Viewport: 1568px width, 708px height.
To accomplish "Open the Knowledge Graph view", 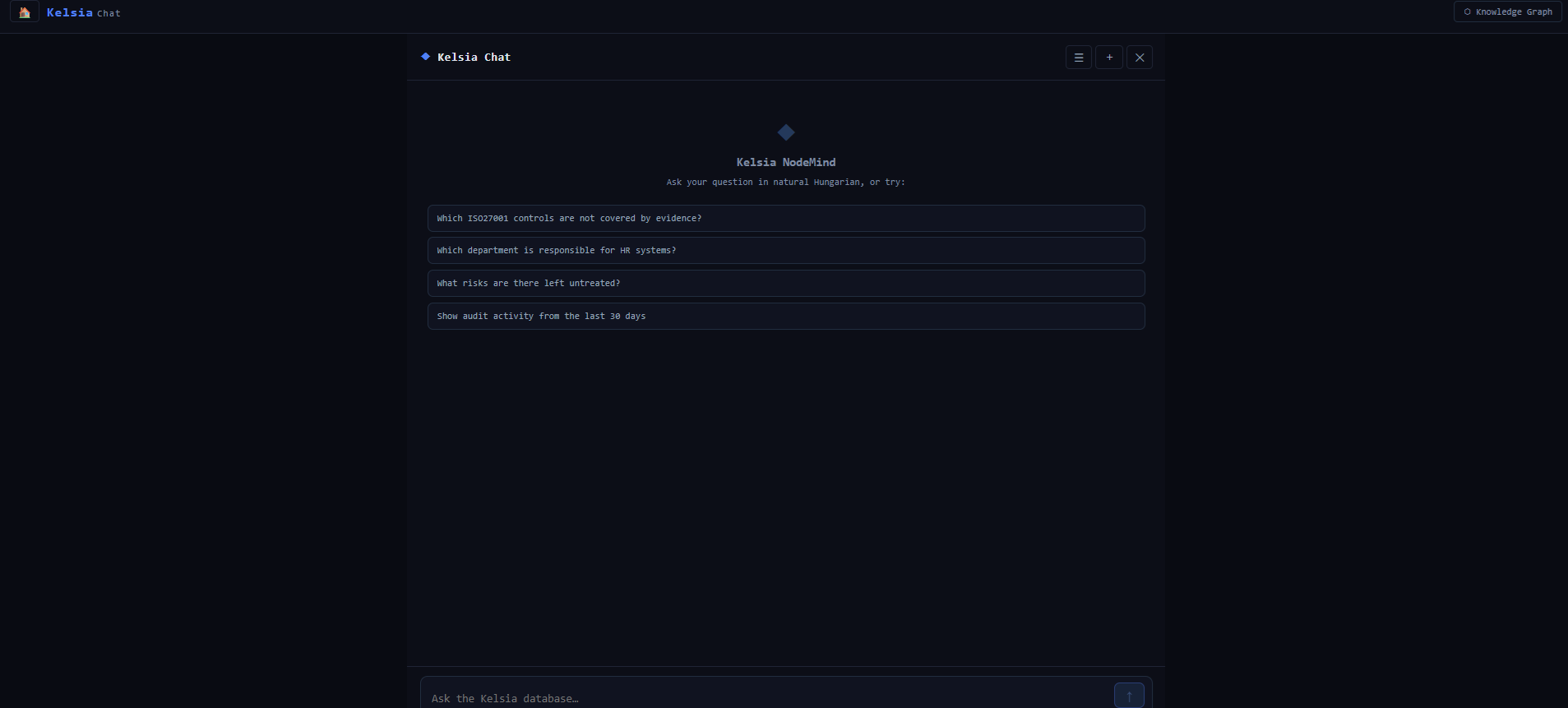I will coord(1507,12).
